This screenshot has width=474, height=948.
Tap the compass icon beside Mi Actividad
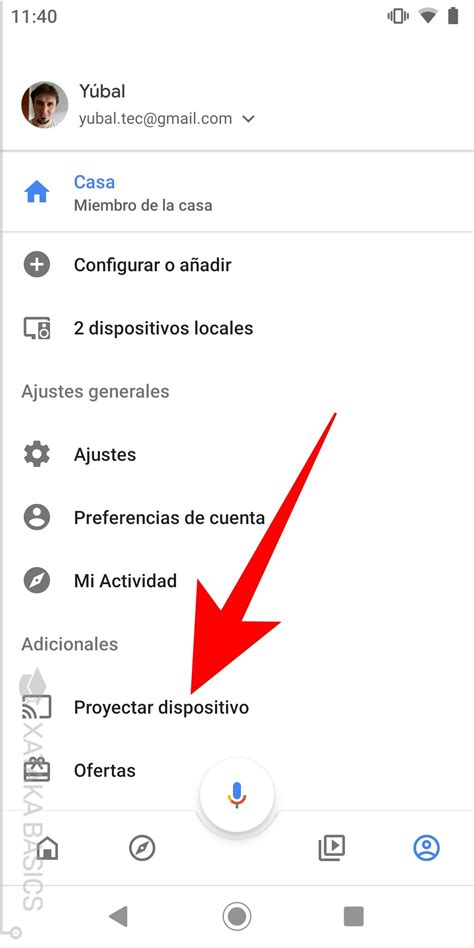coord(37,580)
